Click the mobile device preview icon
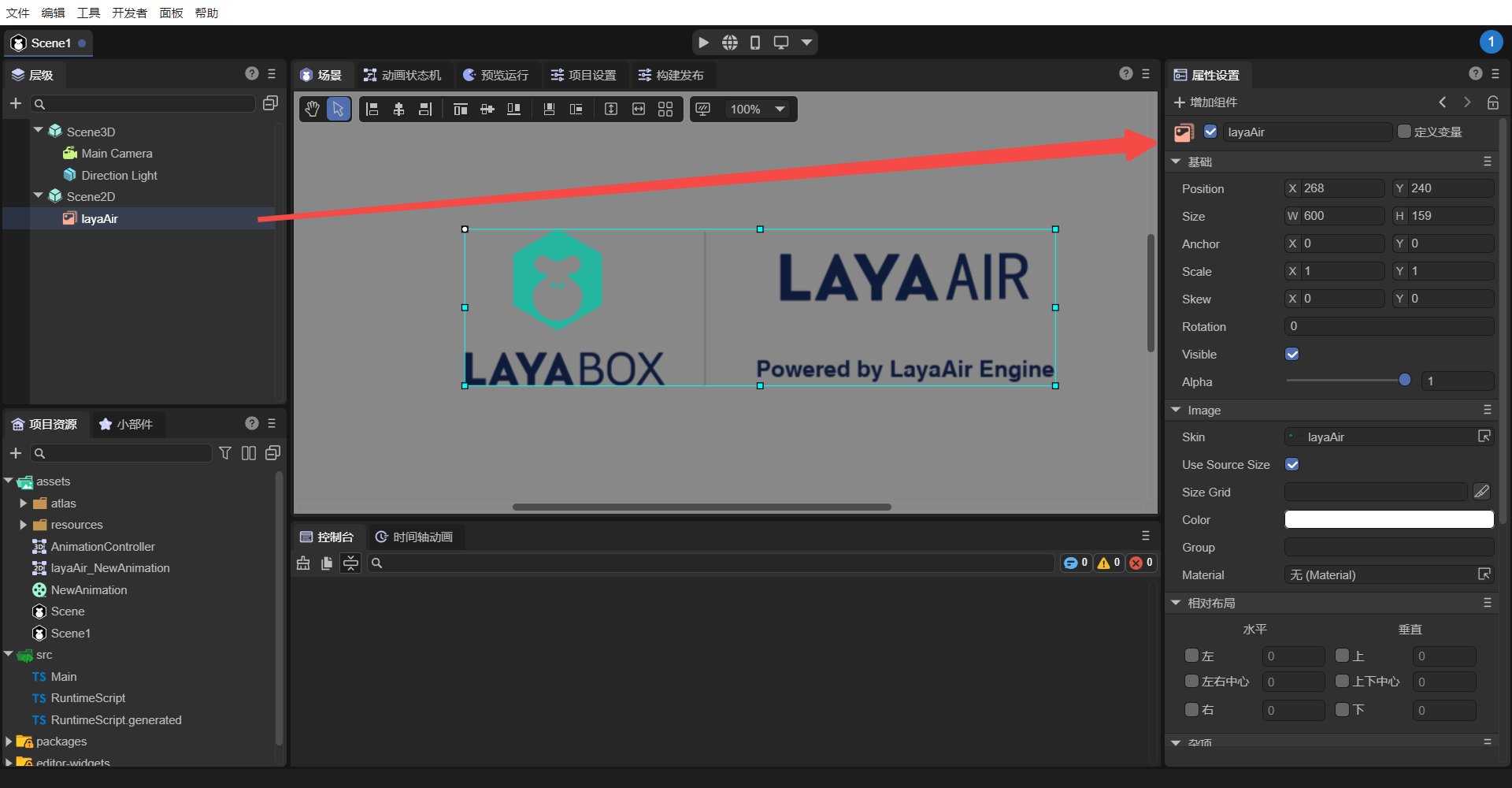The height and width of the screenshot is (788, 1512). pos(755,43)
